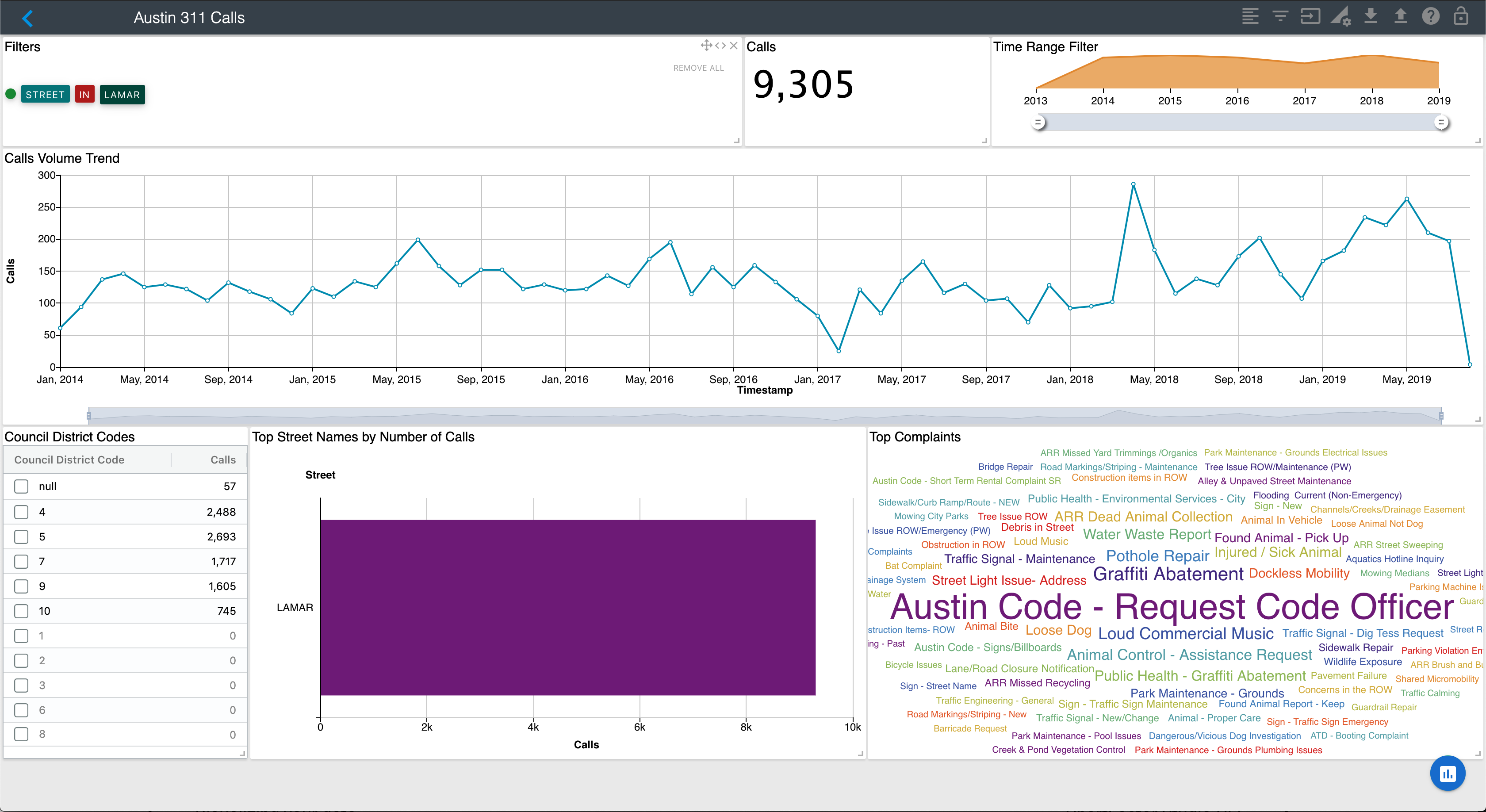Check the district 7 row checkbox
Viewport: 1486px width, 812px height.
click(21, 561)
